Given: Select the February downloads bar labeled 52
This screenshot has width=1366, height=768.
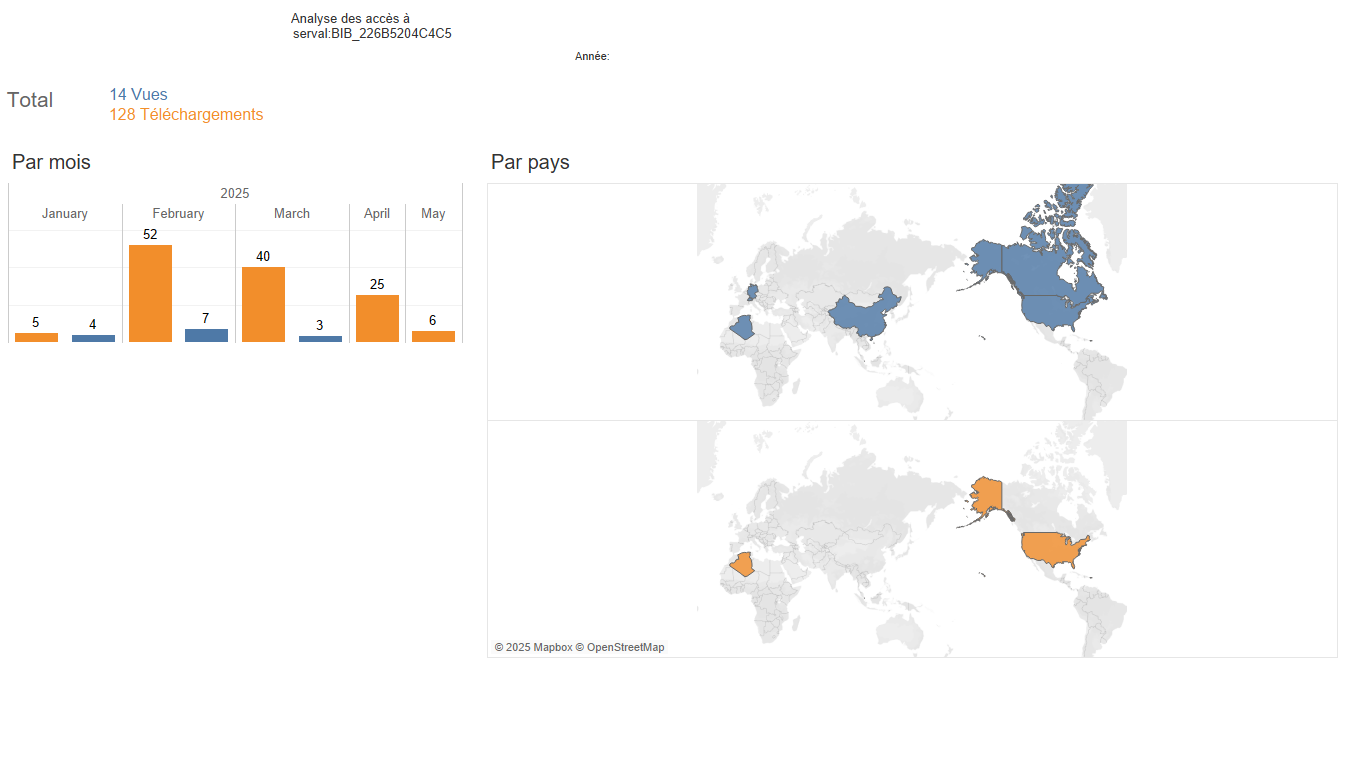Looking at the screenshot, I should (x=150, y=293).
